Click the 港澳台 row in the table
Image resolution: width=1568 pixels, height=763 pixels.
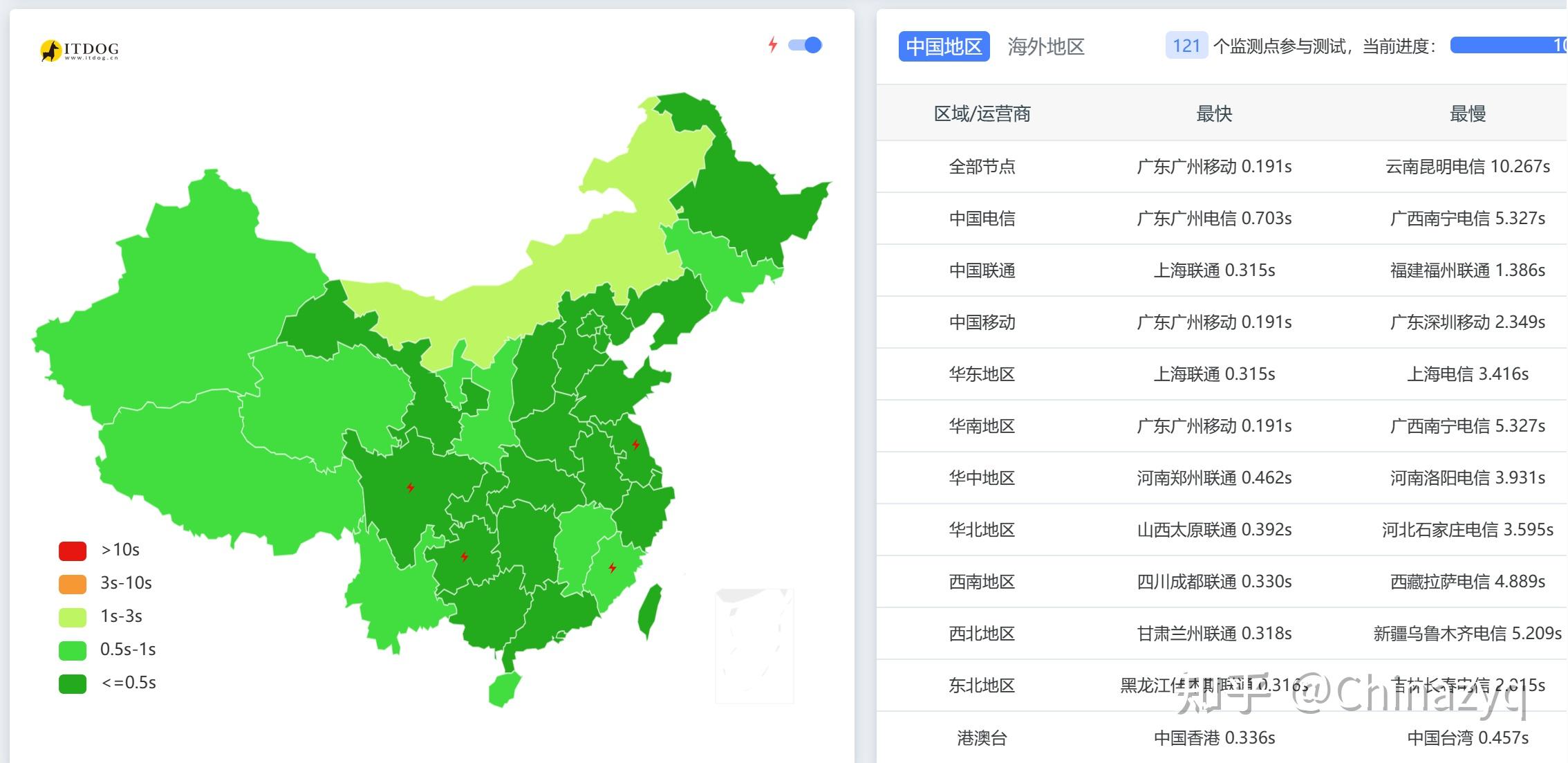(x=982, y=737)
